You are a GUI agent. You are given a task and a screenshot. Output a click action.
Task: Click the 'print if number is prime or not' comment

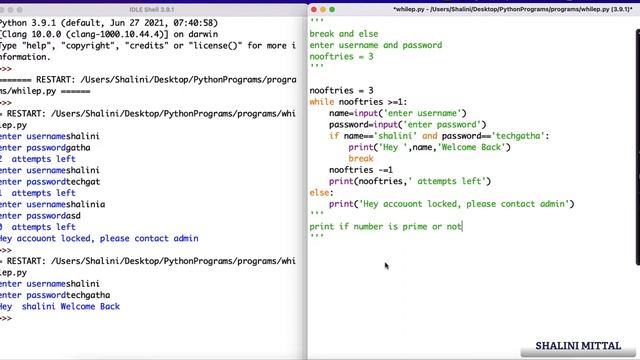[386, 227]
